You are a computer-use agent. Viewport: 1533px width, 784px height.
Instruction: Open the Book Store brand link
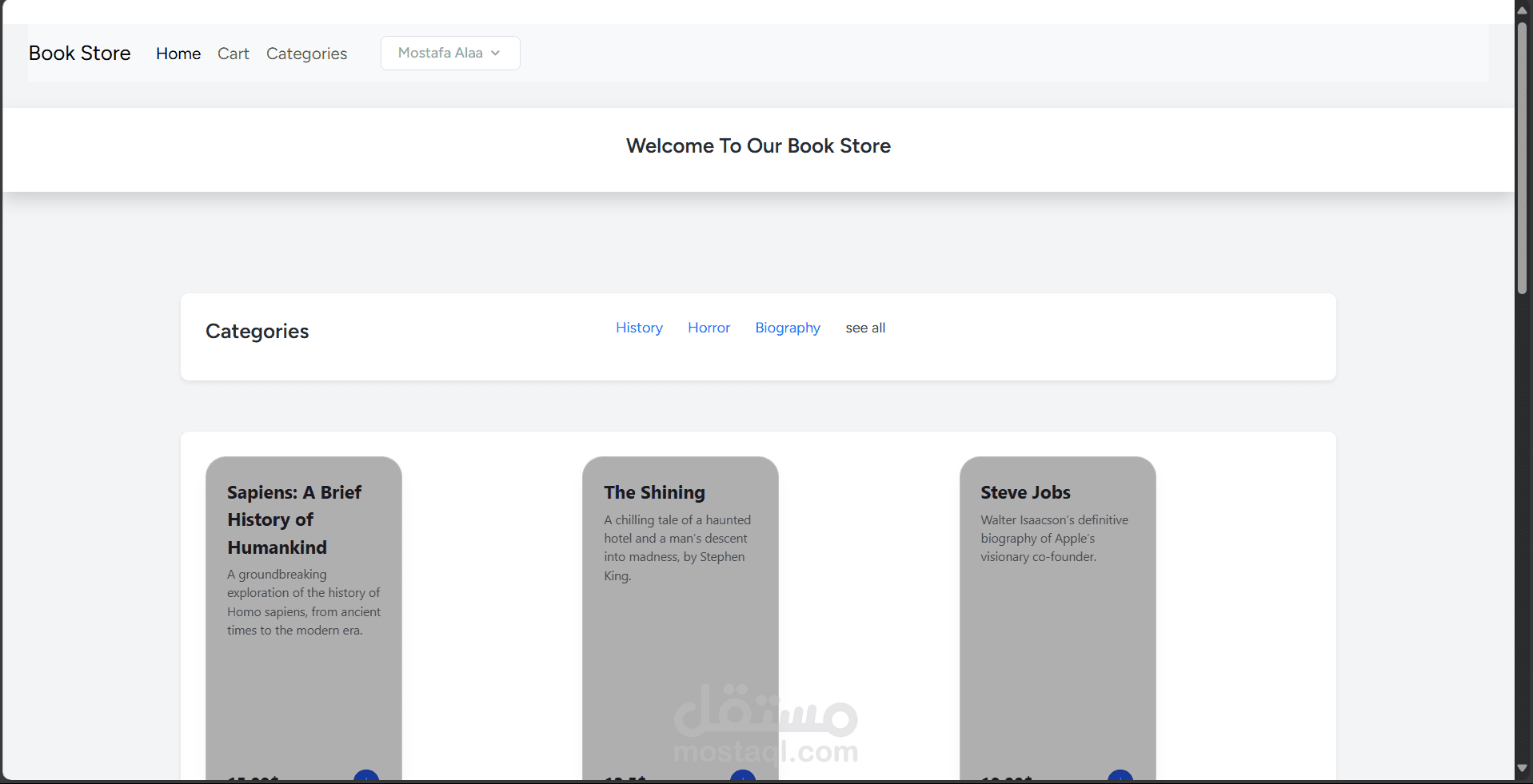point(80,53)
